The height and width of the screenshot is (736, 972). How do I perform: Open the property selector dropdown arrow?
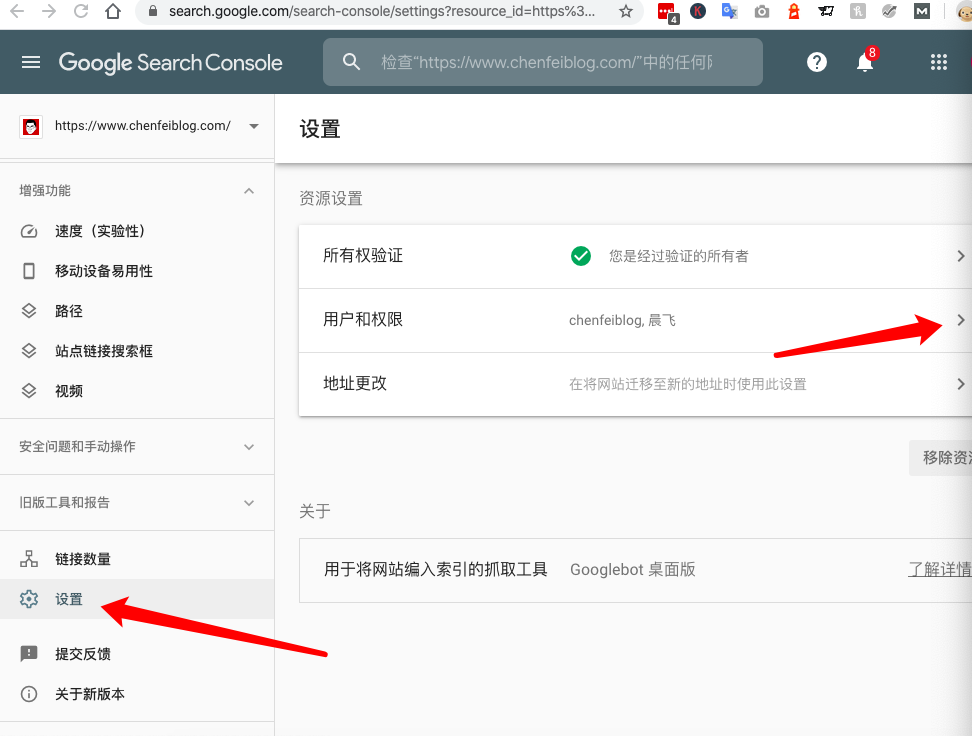pos(254,126)
